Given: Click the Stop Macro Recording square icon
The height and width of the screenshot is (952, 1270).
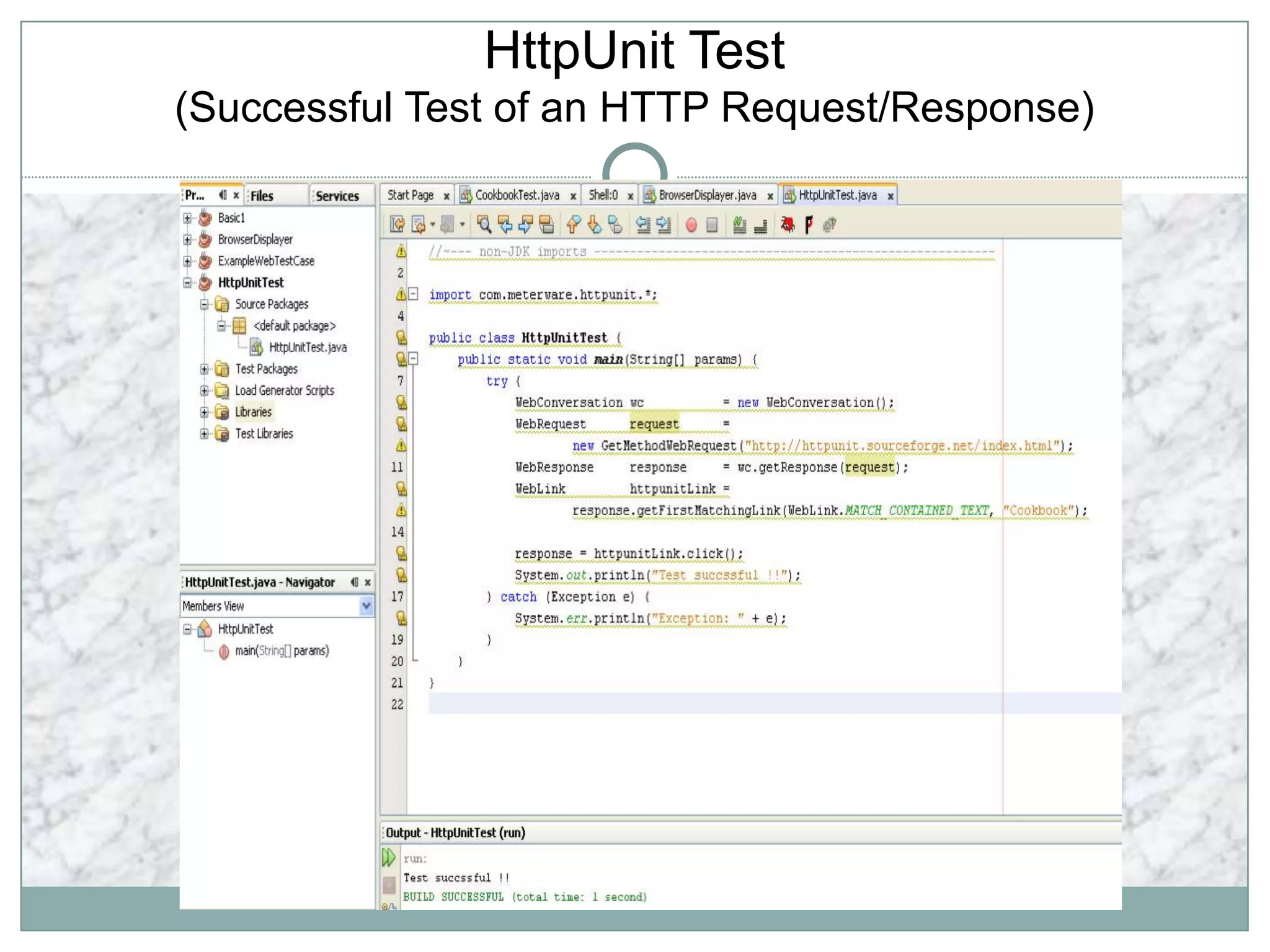Looking at the screenshot, I should click(712, 225).
